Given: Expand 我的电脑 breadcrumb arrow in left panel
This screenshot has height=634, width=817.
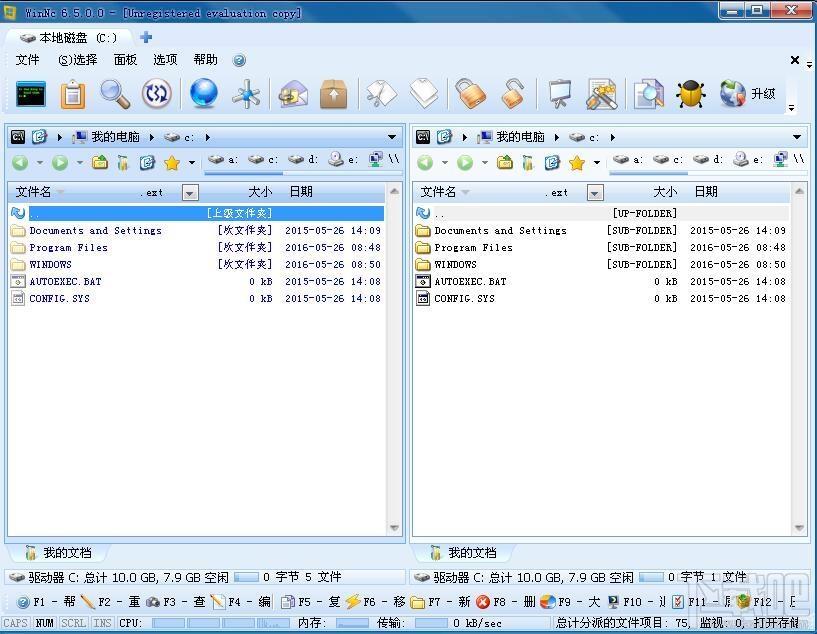Looking at the screenshot, I should pyautogui.click(x=152, y=138).
